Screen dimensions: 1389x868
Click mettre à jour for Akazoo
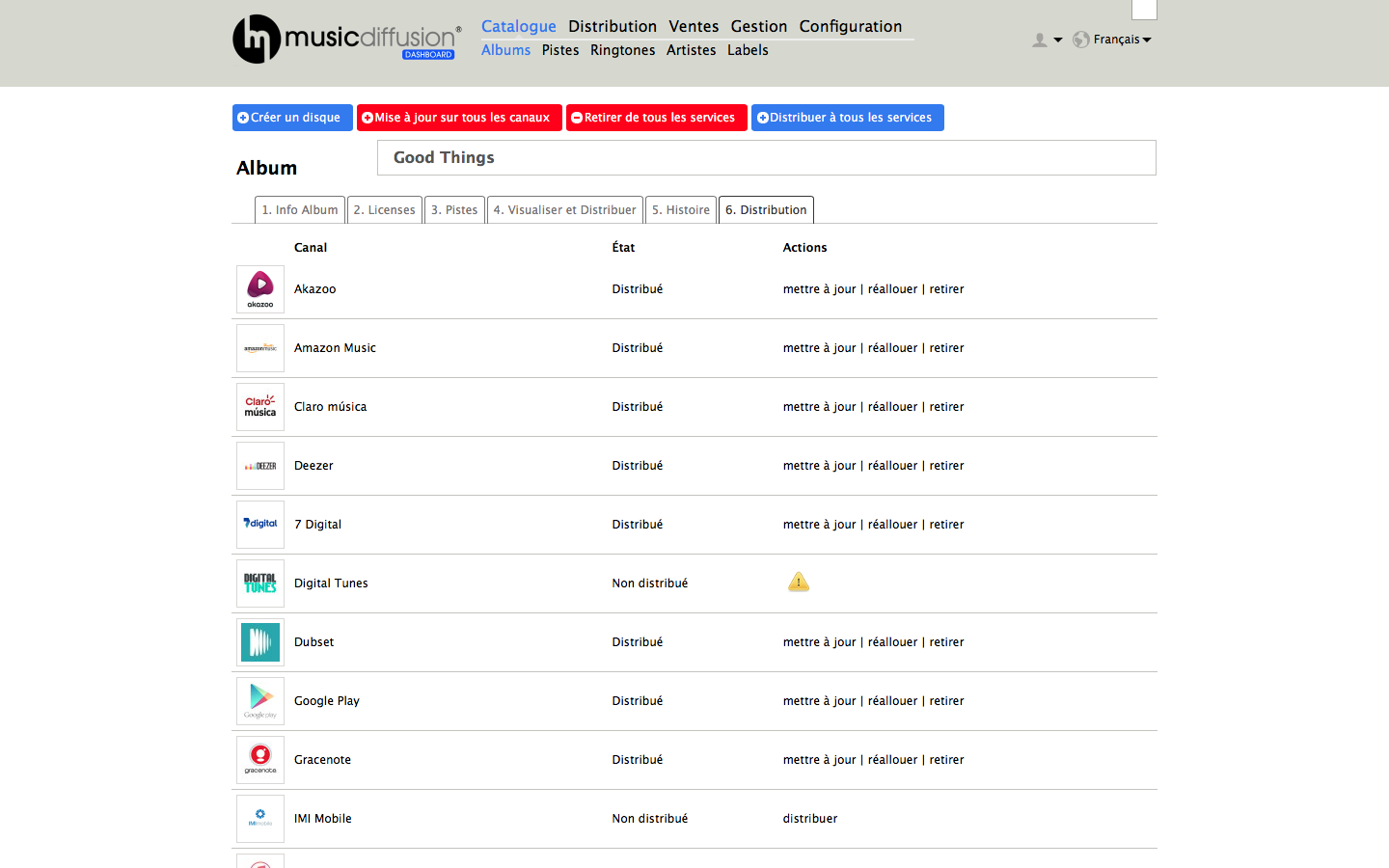(x=819, y=289)
